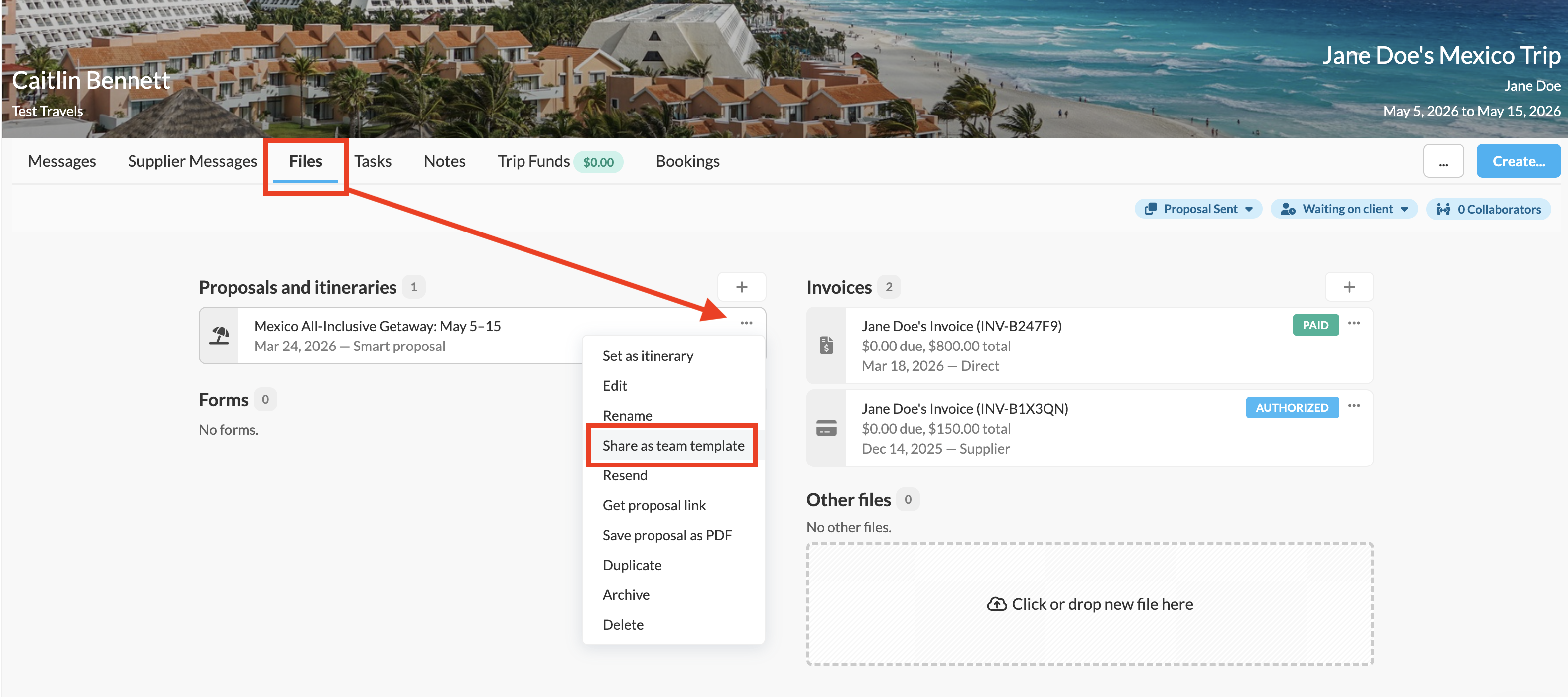The width and height of the screenshot is (1568, 697).
Task: Select Share as team template menu item
Action: coord(672,445)
